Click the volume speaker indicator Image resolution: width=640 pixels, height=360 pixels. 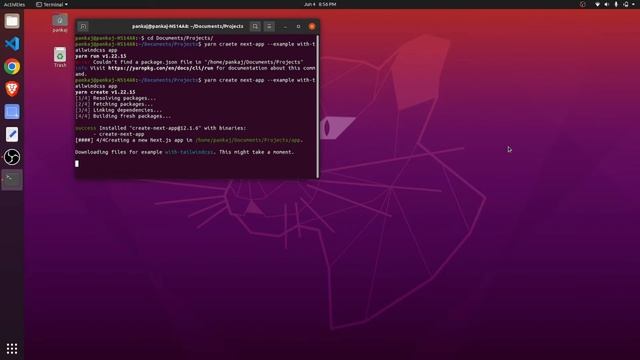[607, 4]
